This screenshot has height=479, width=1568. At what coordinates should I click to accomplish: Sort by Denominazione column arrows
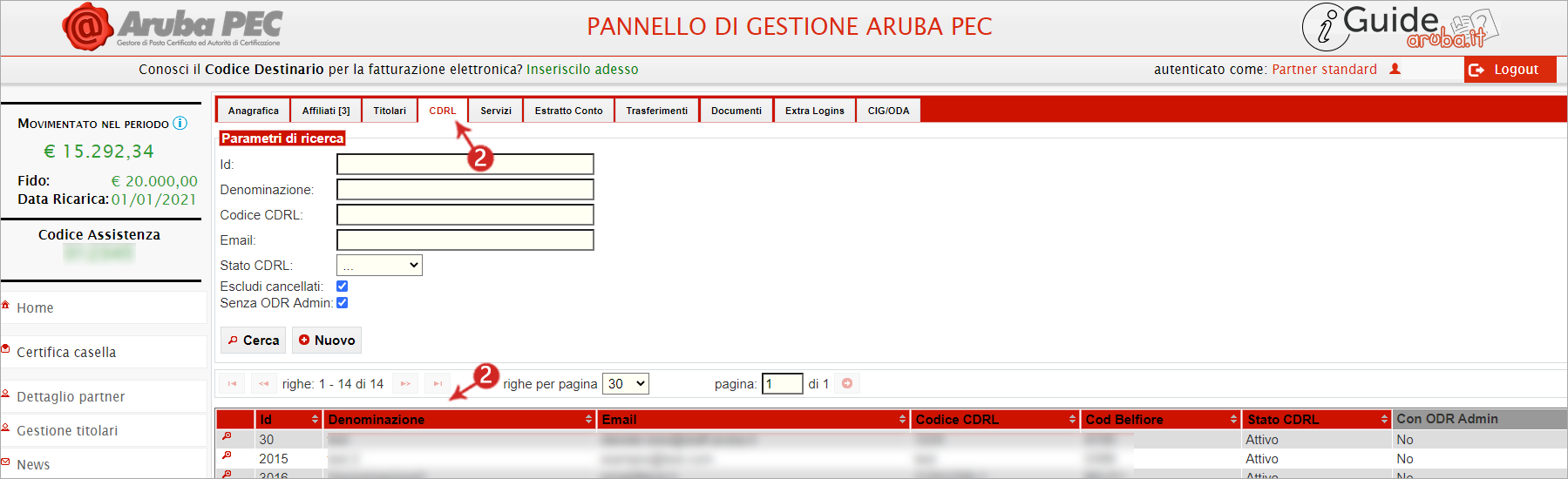589,420
